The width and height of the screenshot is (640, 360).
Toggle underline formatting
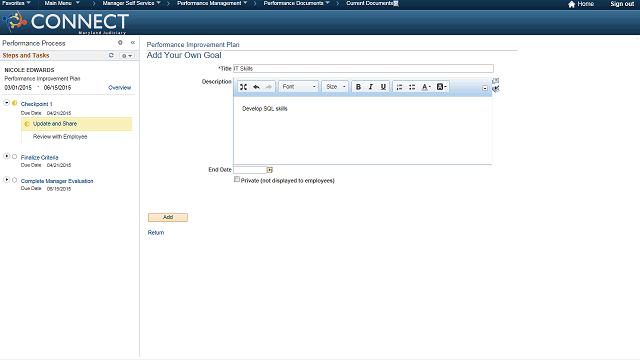383,87
